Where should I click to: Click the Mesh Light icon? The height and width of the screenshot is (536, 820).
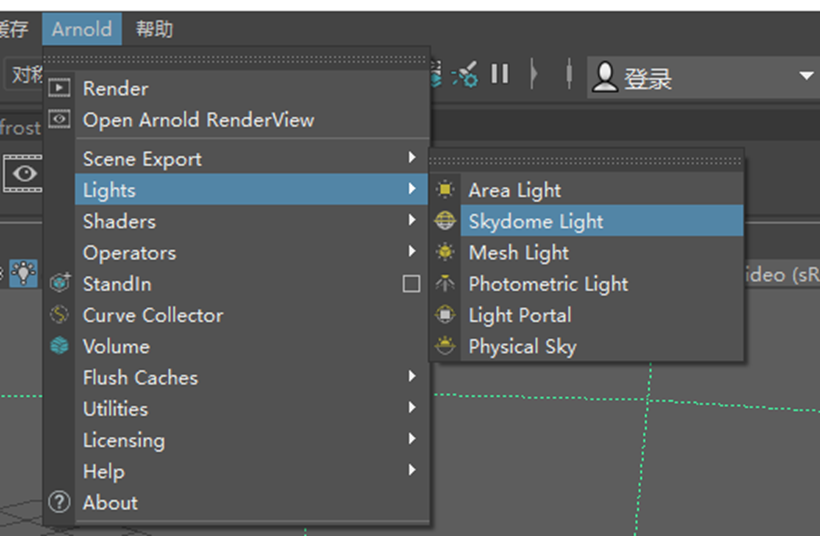point(445,252)
